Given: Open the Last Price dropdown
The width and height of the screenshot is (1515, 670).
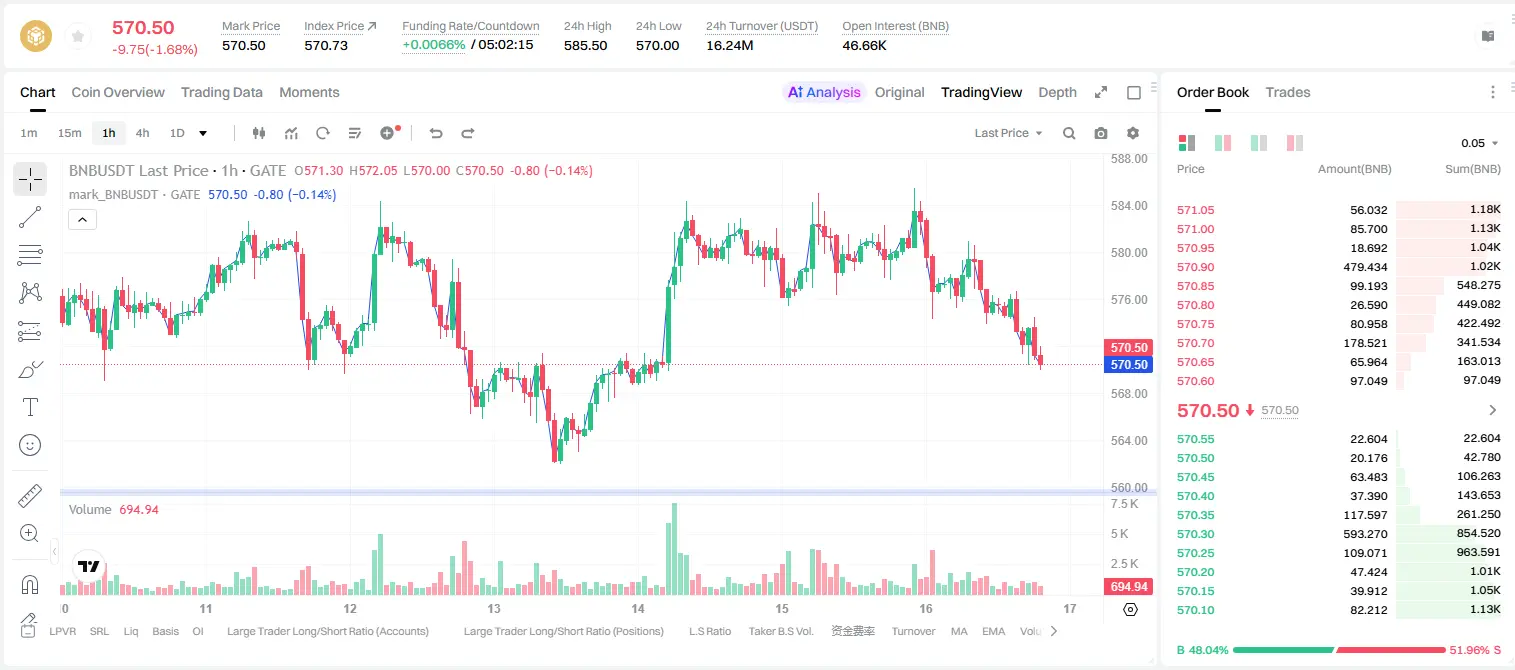Looking at the screenshot, I should (1008, 133).
